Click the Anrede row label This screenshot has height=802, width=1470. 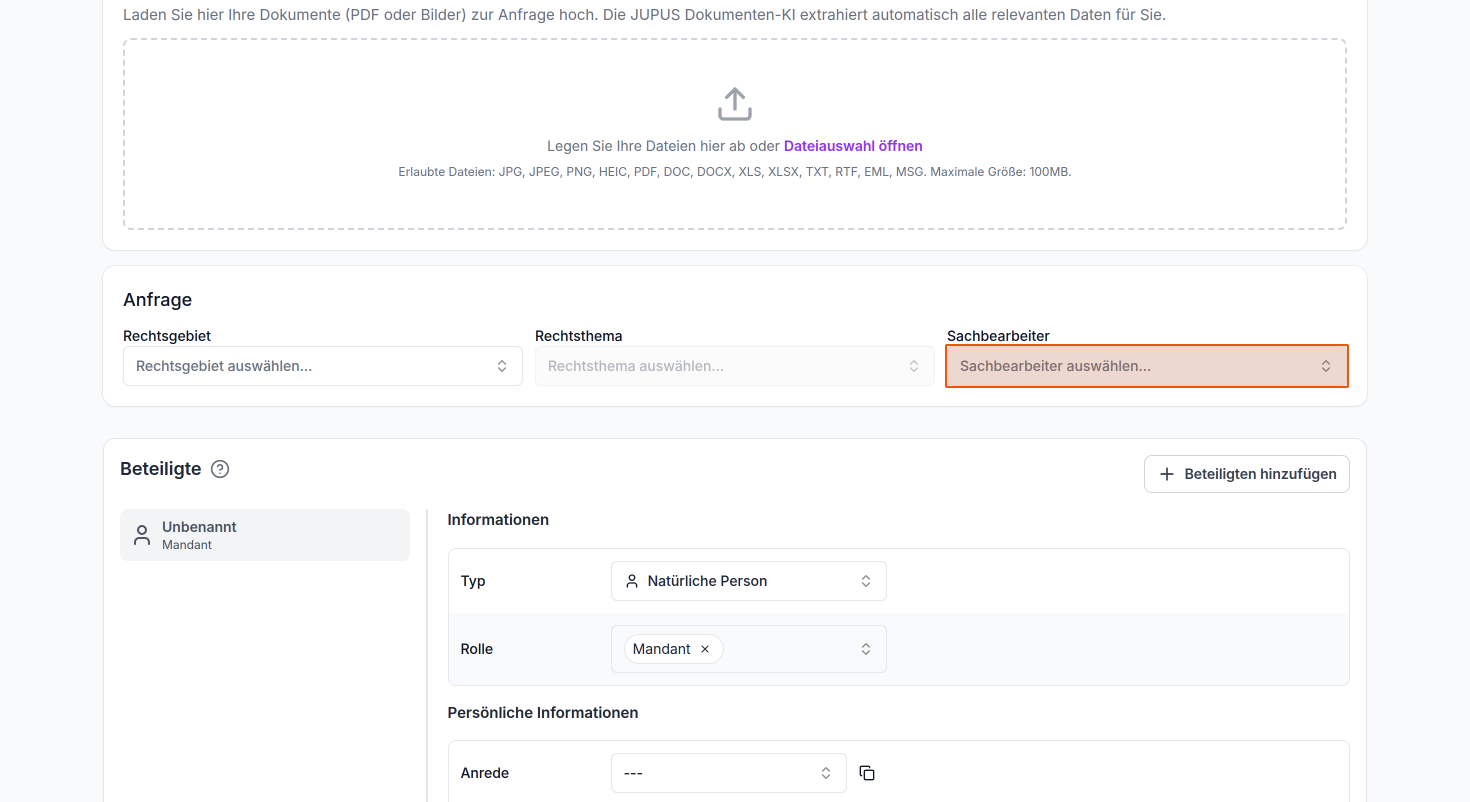(485, 773)
